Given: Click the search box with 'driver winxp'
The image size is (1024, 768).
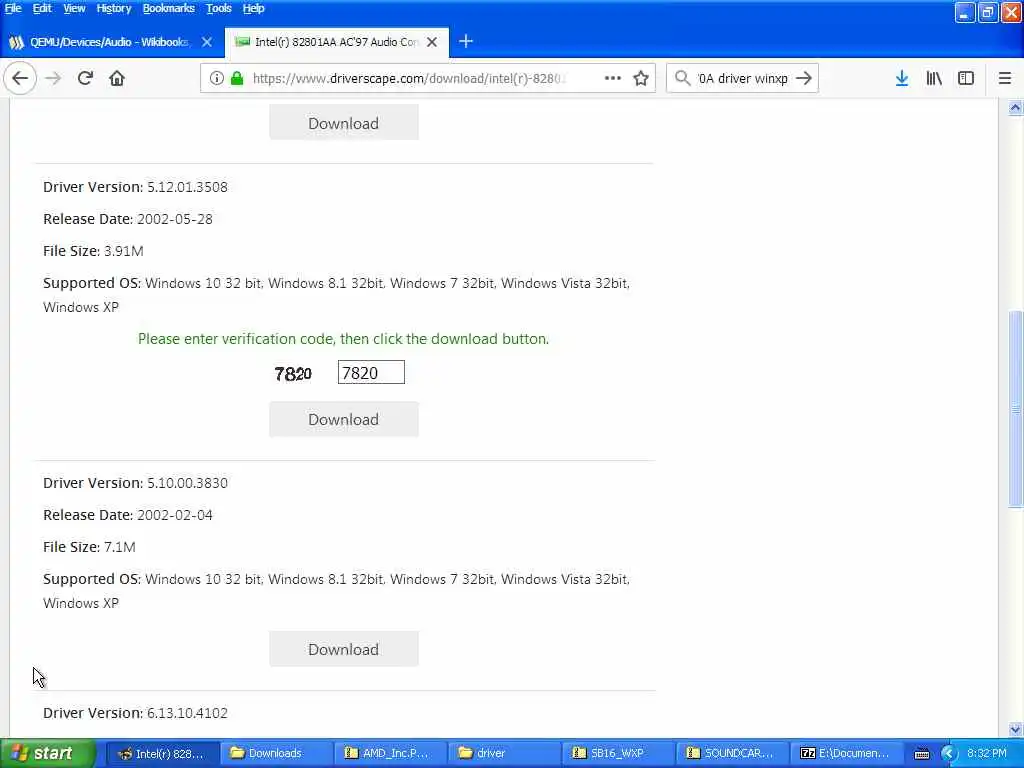Looking at the screenshot, I should [742, 78].
